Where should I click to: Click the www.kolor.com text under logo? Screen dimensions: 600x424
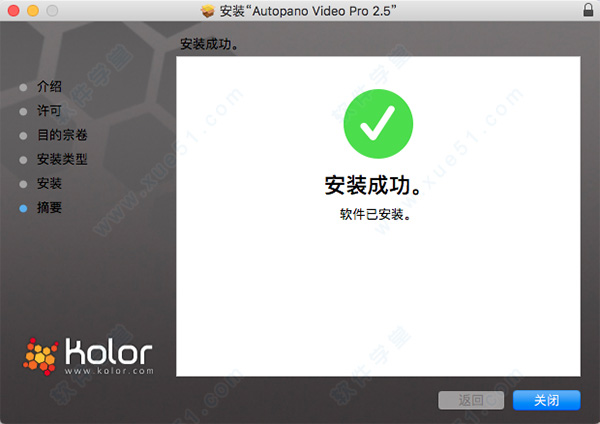[x=109, y=371]
